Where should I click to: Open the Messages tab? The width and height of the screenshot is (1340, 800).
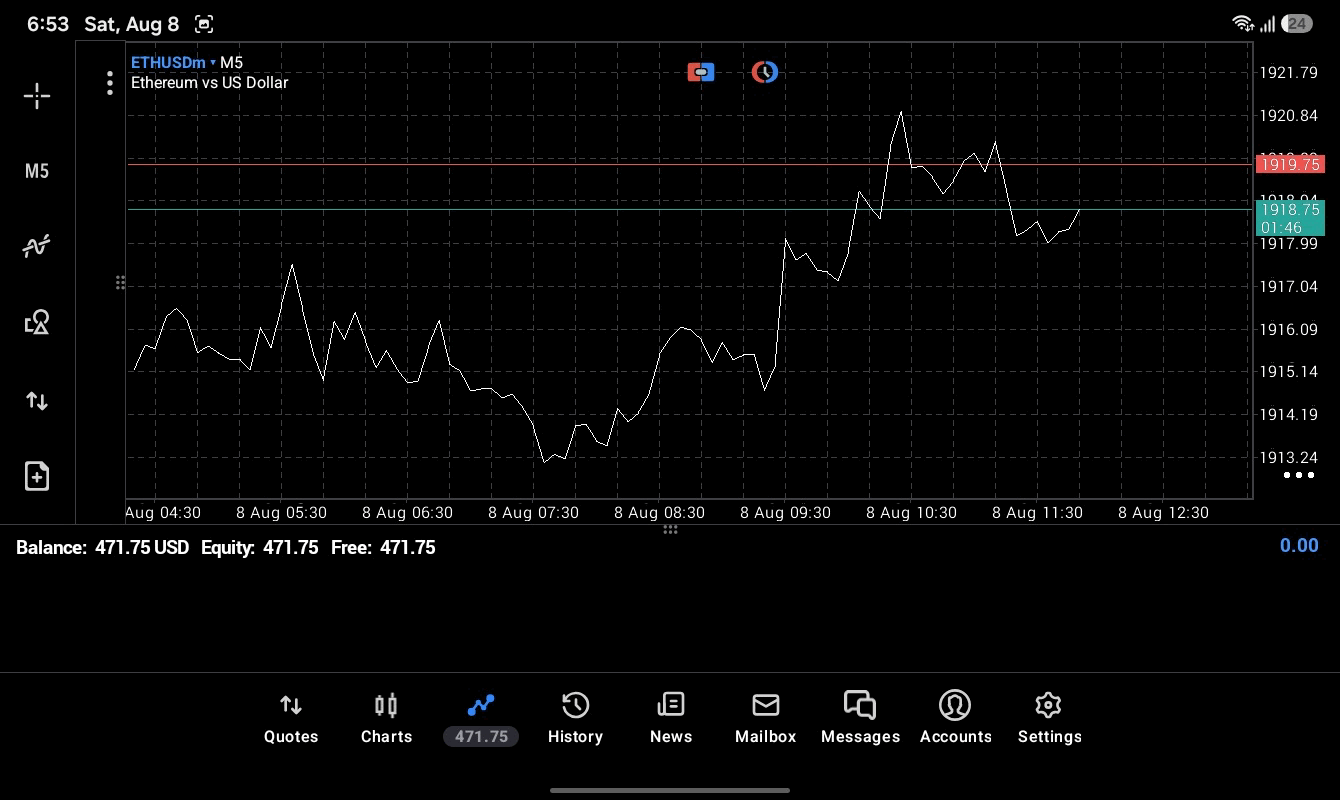(x=860, y=719)
